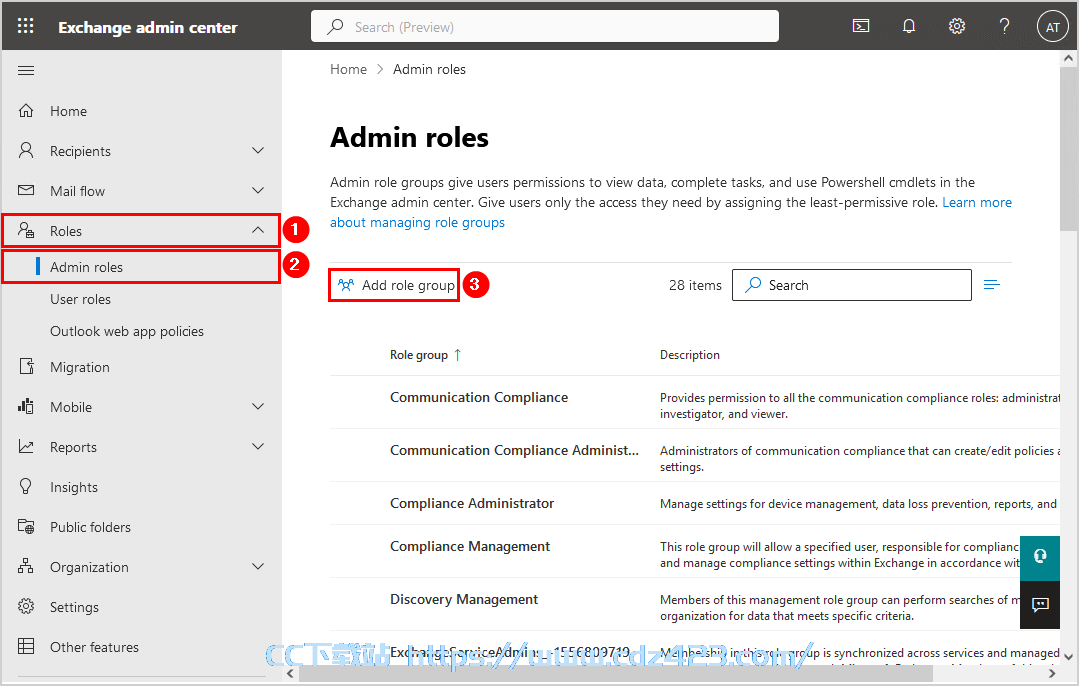Open the Compliance Administrator role group

click(x=472, y=503)
